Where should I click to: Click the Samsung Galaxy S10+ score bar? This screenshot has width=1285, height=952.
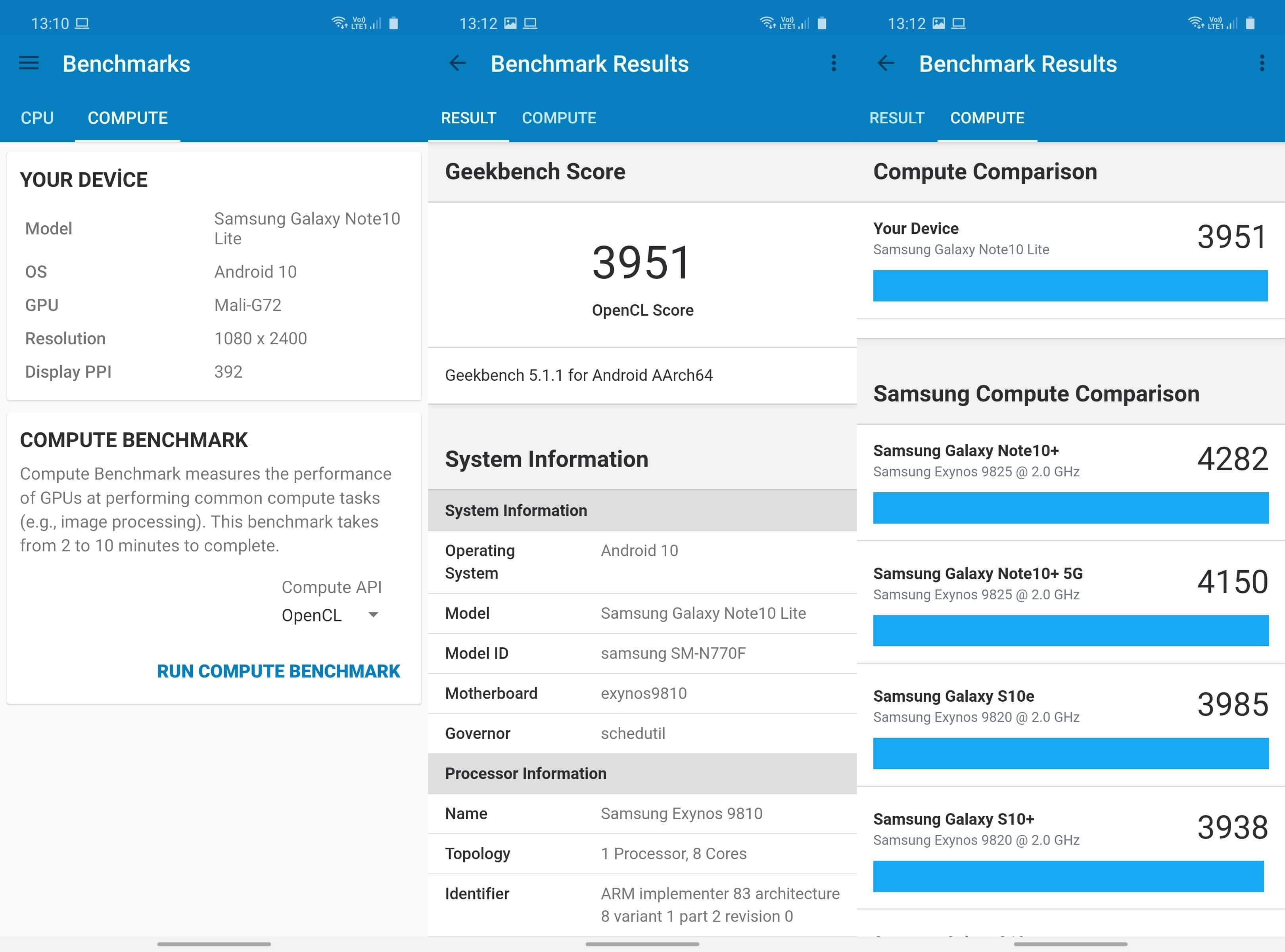pyautogui.click(x=1068, y=877)
